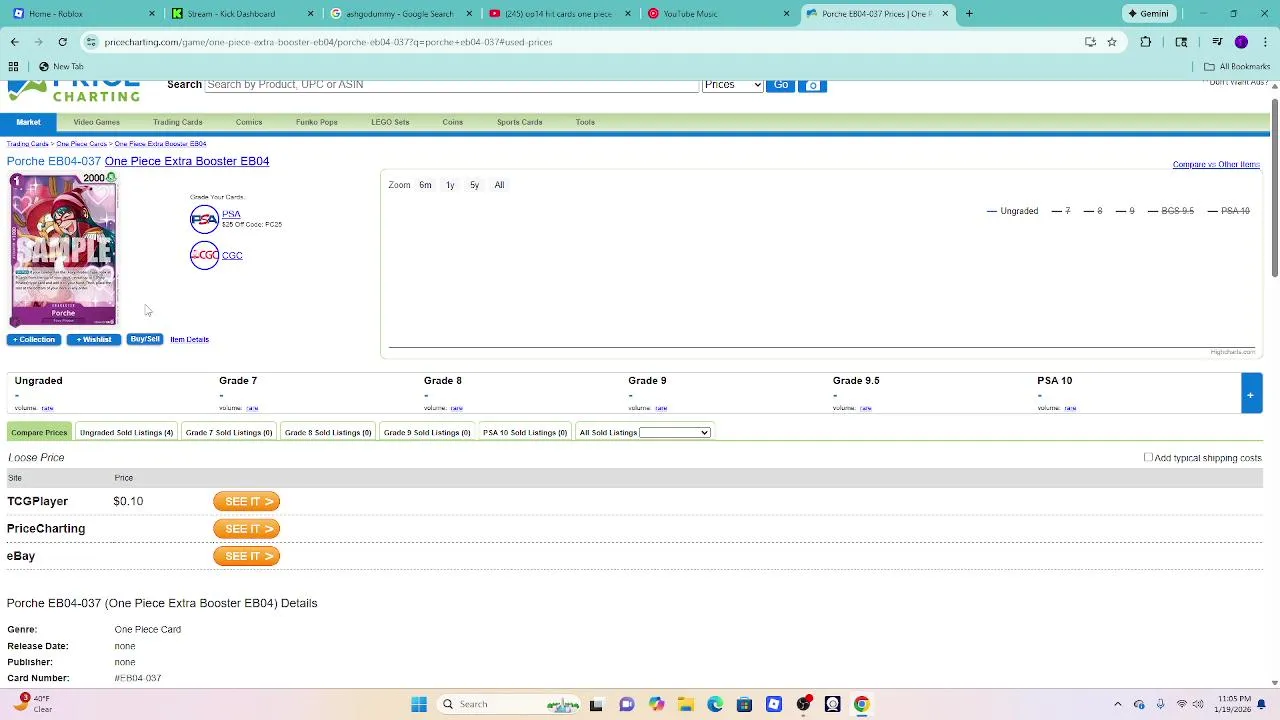Open Microsoft Edge from the taskbar
This screenshot has height=720, width=1280.
click(x=715, y=704)
